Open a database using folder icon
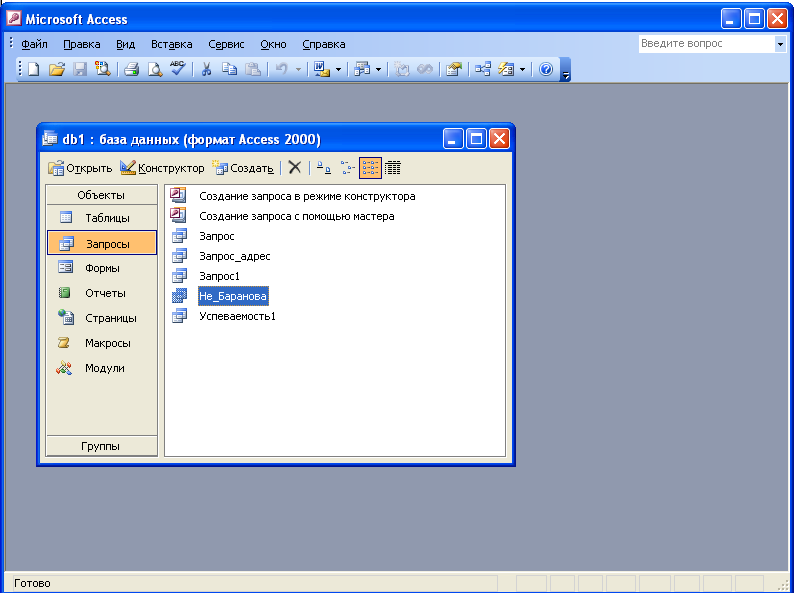The image size is (794, 593). point(57,69)
